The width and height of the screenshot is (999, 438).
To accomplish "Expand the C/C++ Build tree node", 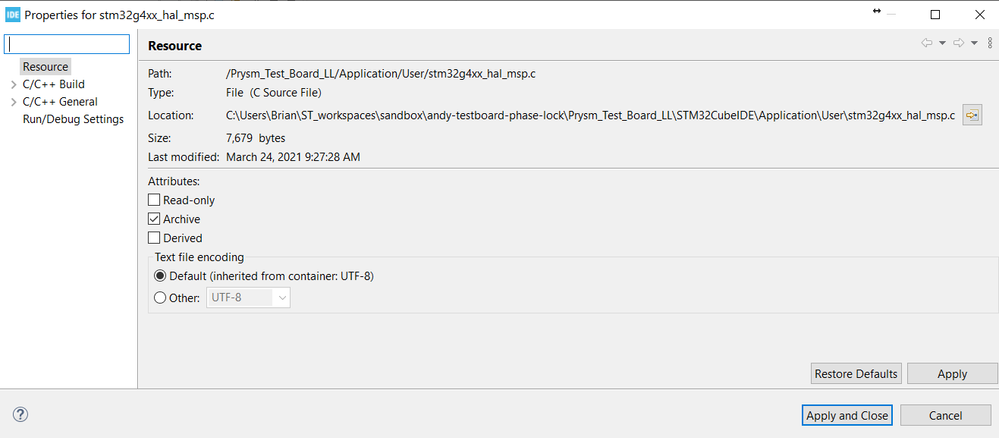I will click(13, 85).
